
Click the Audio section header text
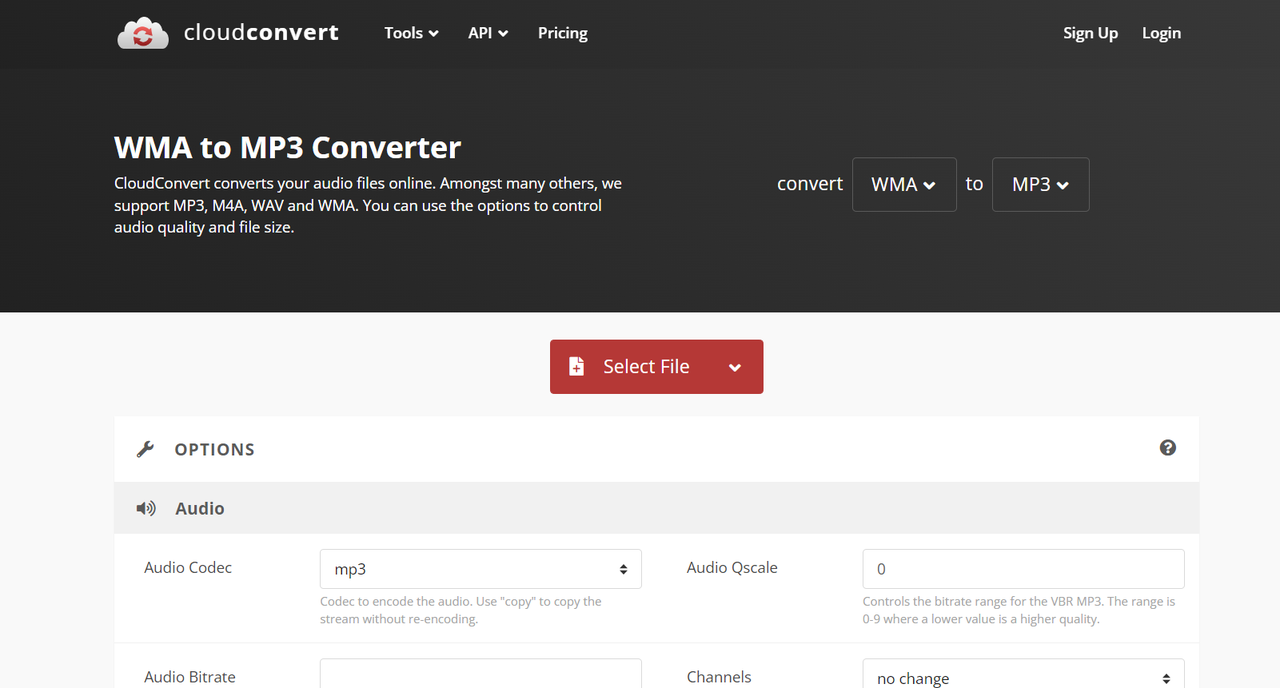[x=200, y=508]
